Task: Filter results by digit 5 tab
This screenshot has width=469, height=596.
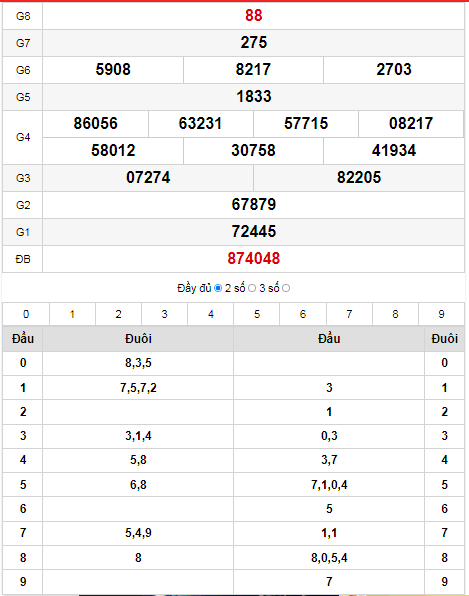Action: pos(257,314)
